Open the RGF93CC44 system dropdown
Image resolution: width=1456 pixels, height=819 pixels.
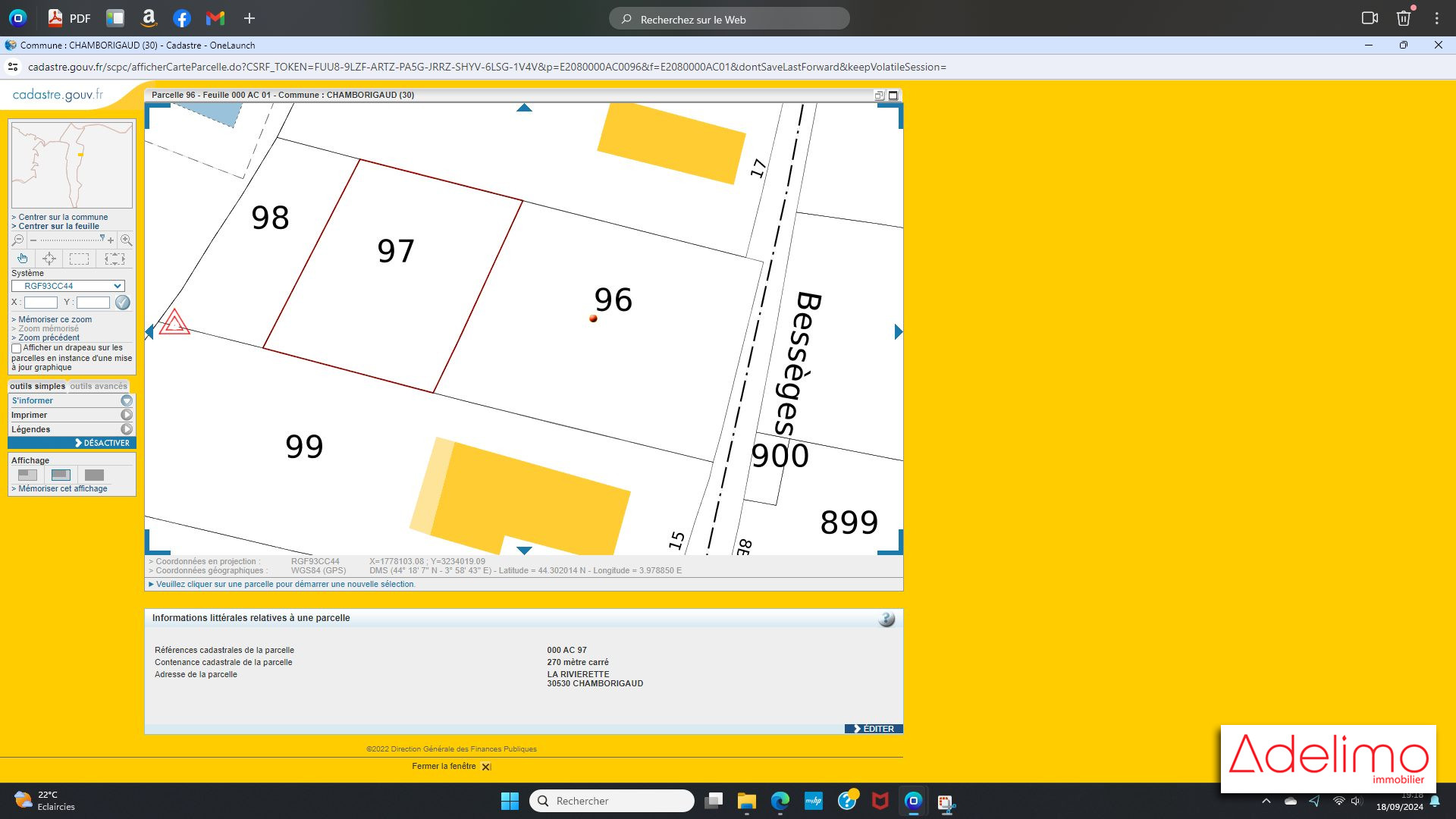67,286
